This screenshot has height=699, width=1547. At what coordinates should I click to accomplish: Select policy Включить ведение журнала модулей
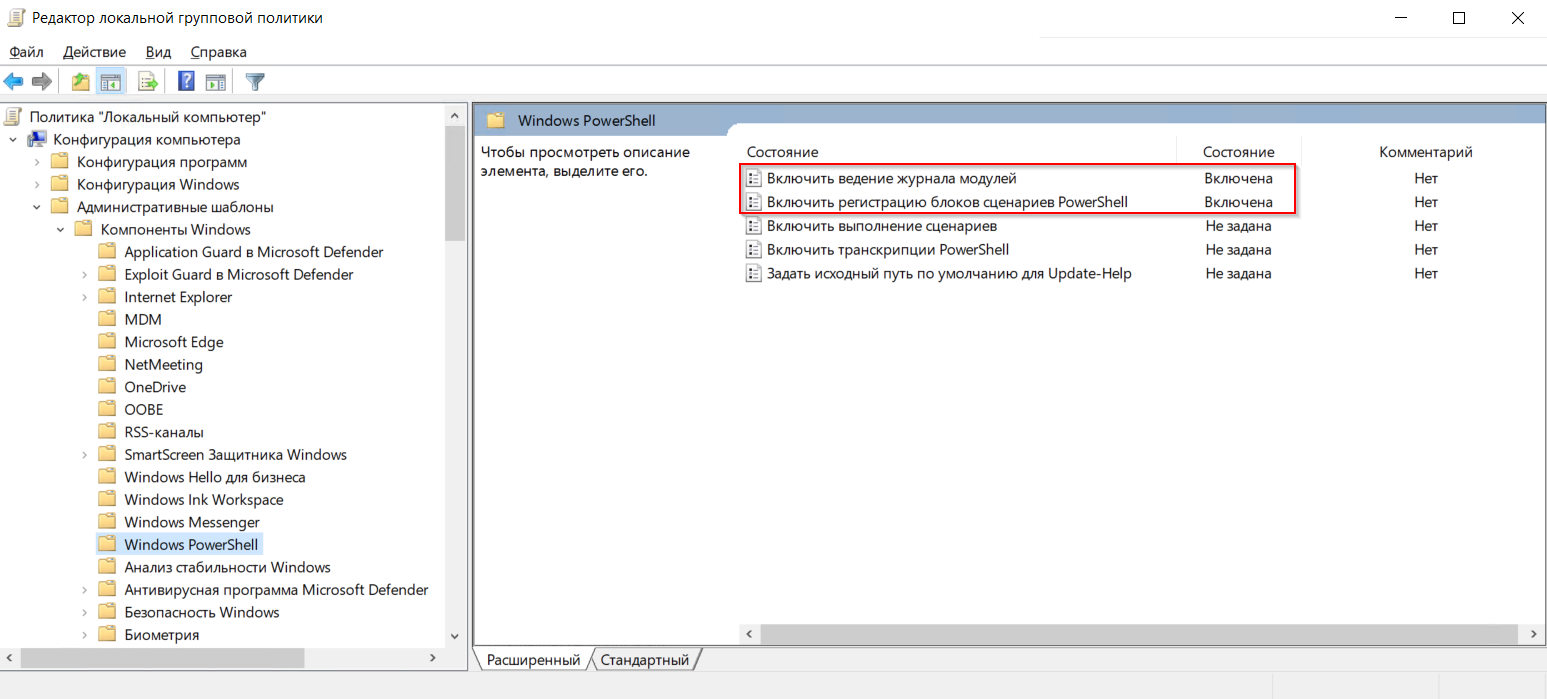891,179
